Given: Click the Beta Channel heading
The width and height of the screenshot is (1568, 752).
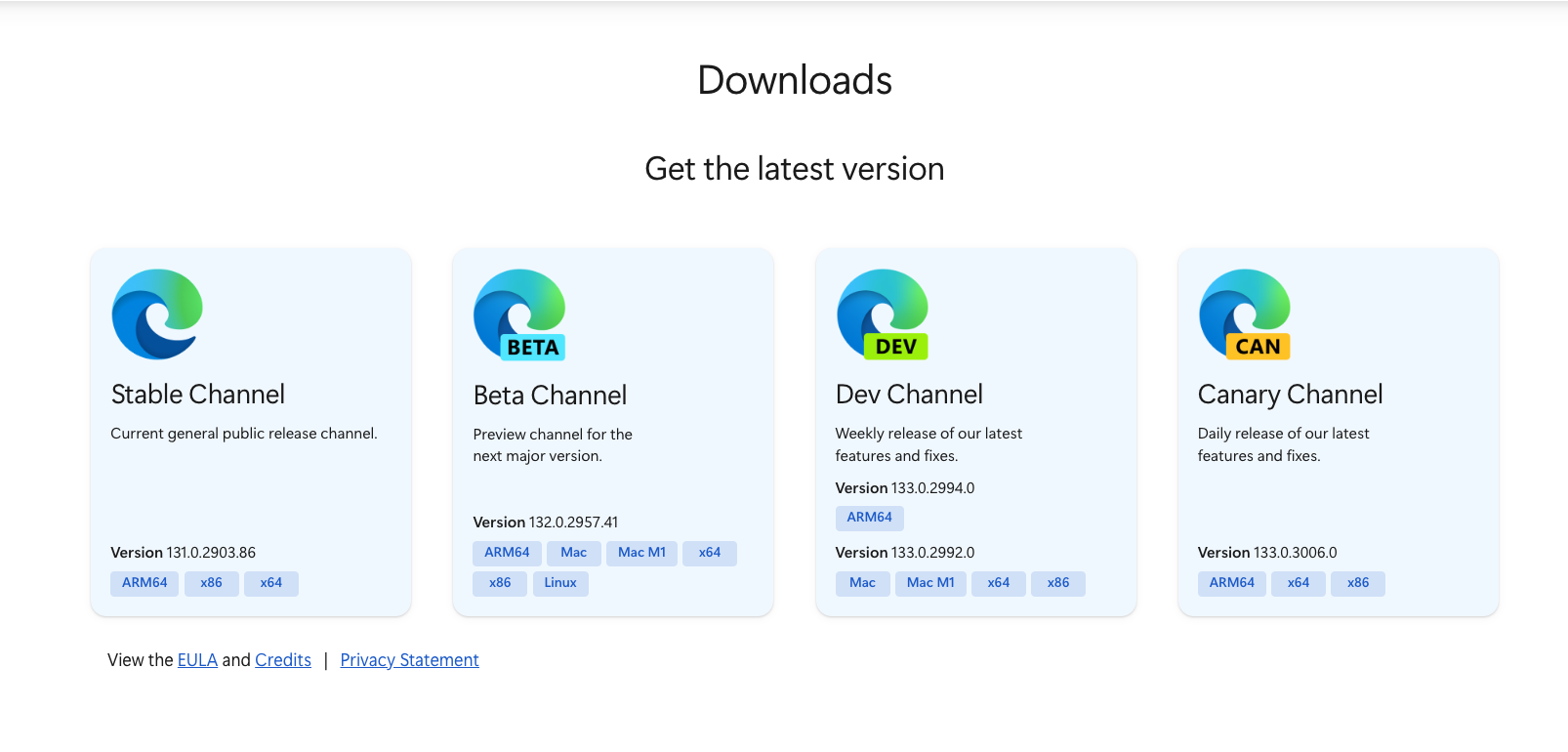Looking at the screenshot, I should pyautogui.click(x=551, y=396).
